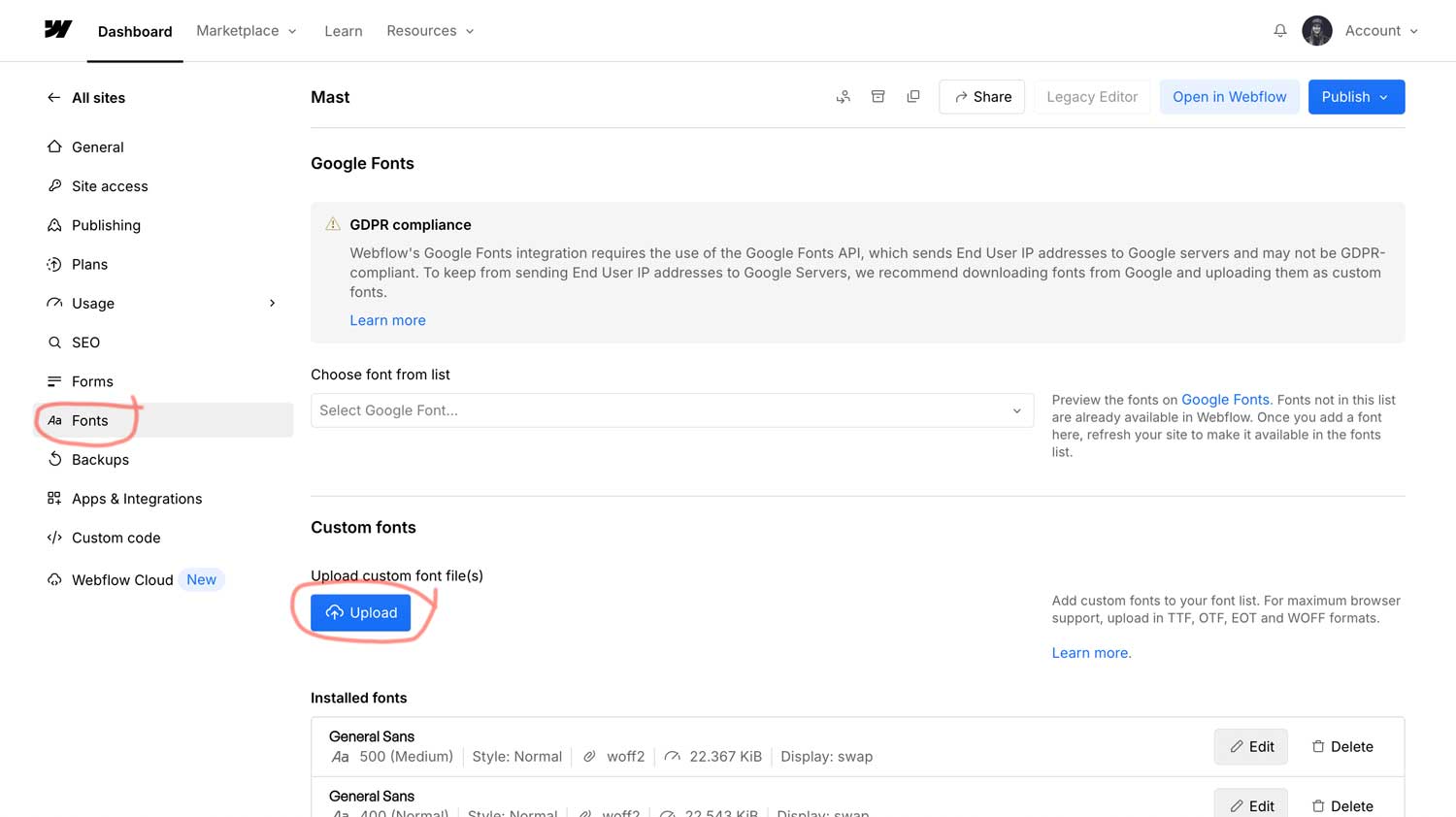The height and width of the screenshot is (817, 1456).
Task: Click the duplicate site icon
Action: (x=913, y=97)
